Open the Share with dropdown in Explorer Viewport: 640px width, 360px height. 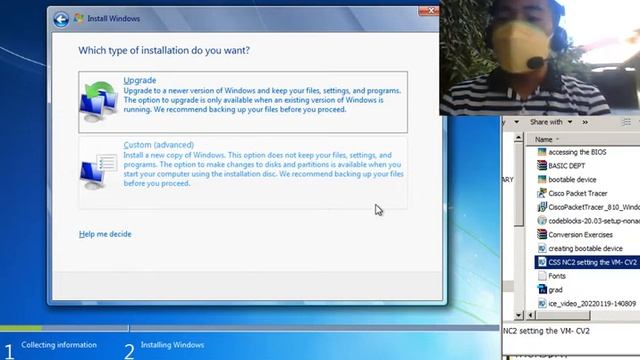[x=551, y=122]
